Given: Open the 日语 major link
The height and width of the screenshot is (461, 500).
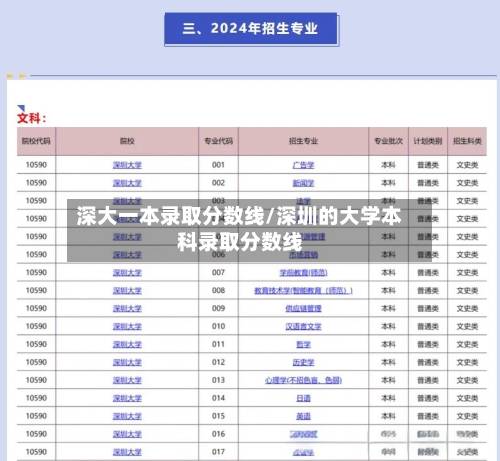Looking at the screenshot, I should pyautogui.click(x=303, y=398).
